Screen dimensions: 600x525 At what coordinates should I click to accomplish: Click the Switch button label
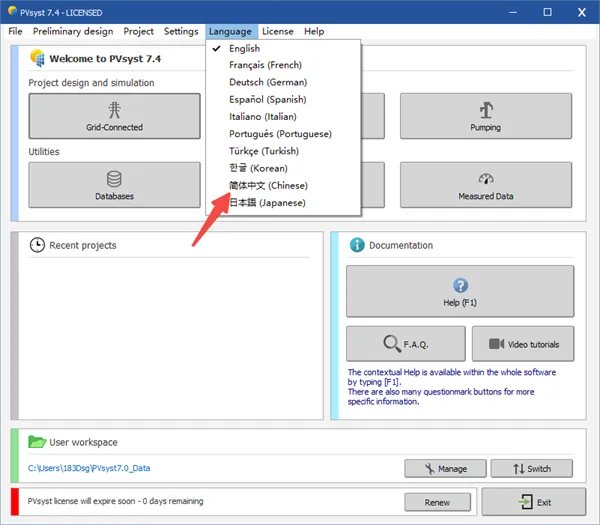click(539, 469)
